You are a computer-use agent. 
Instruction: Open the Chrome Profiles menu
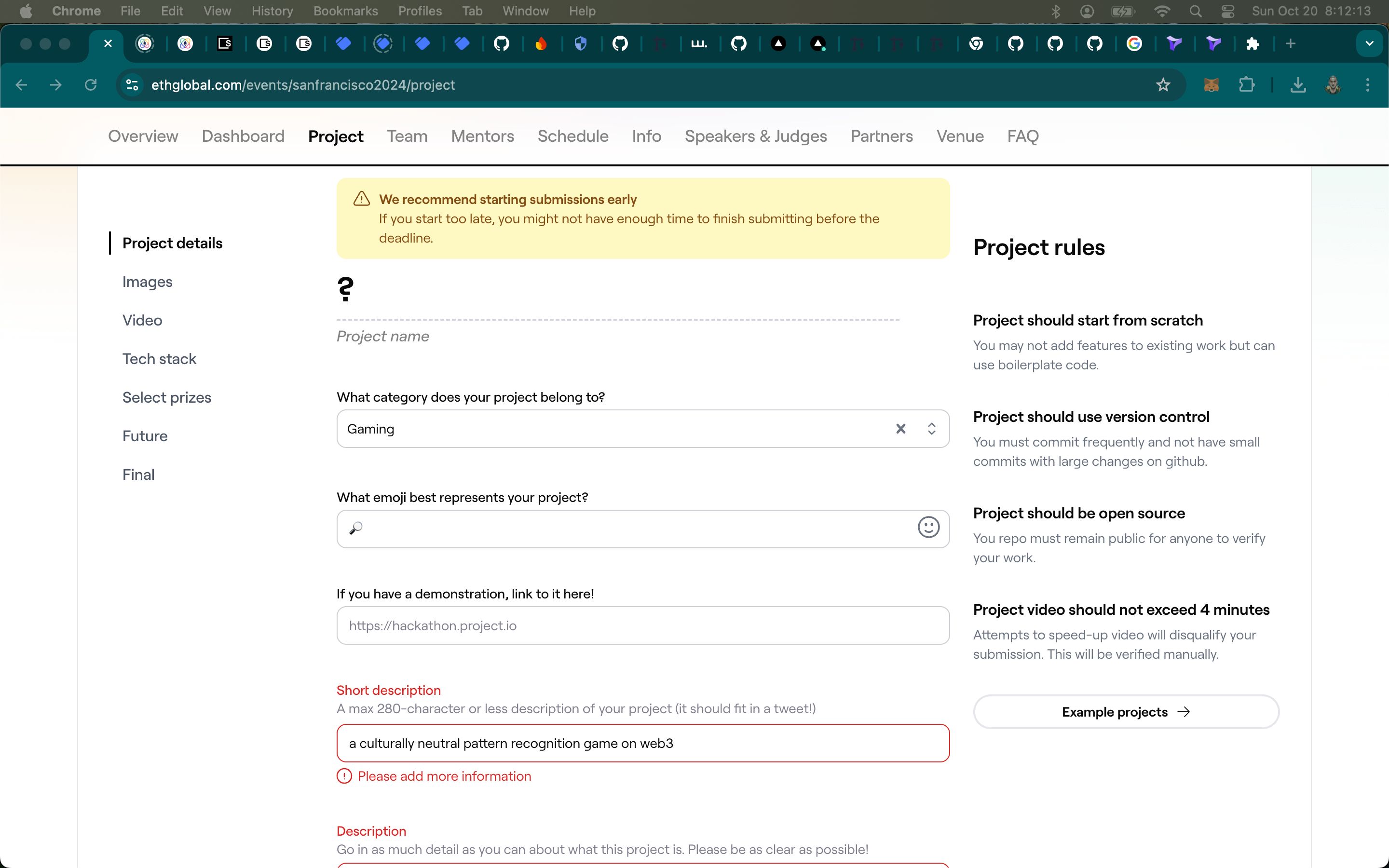[x=420, y=11]
